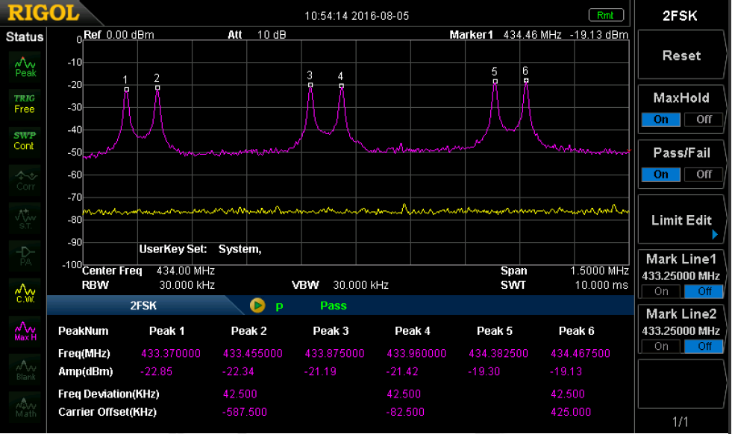Screen dimensions: 732x434
Task: Click the SWP Cont sweep icon
Action: click(x=25, y=141)
